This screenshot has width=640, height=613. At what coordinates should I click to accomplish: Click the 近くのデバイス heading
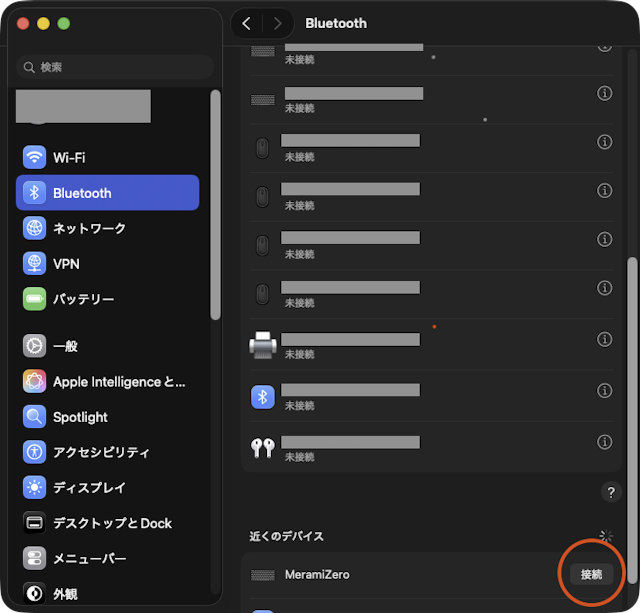287,536
